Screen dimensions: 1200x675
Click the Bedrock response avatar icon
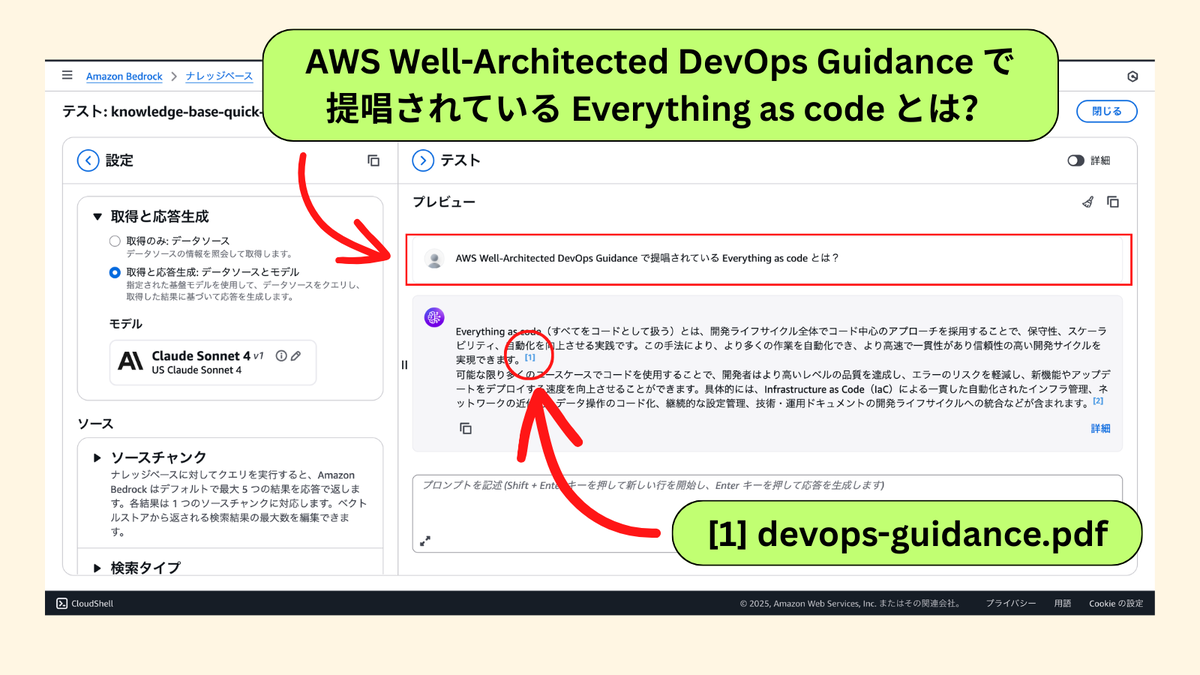pyautogui.click(x=434, y=317)
